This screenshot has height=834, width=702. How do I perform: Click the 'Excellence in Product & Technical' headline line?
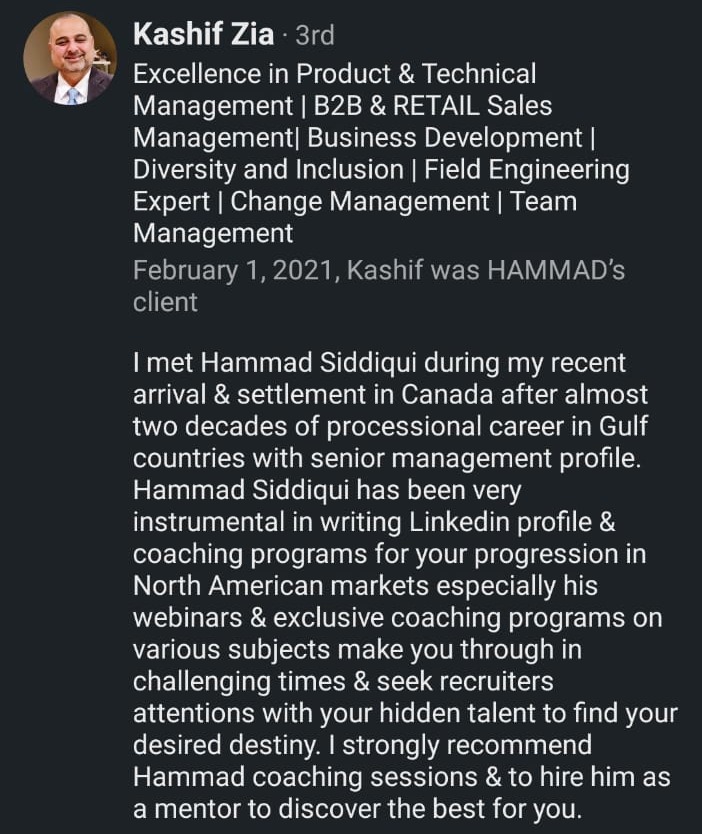pyautogui.click(x=335, y=73)
